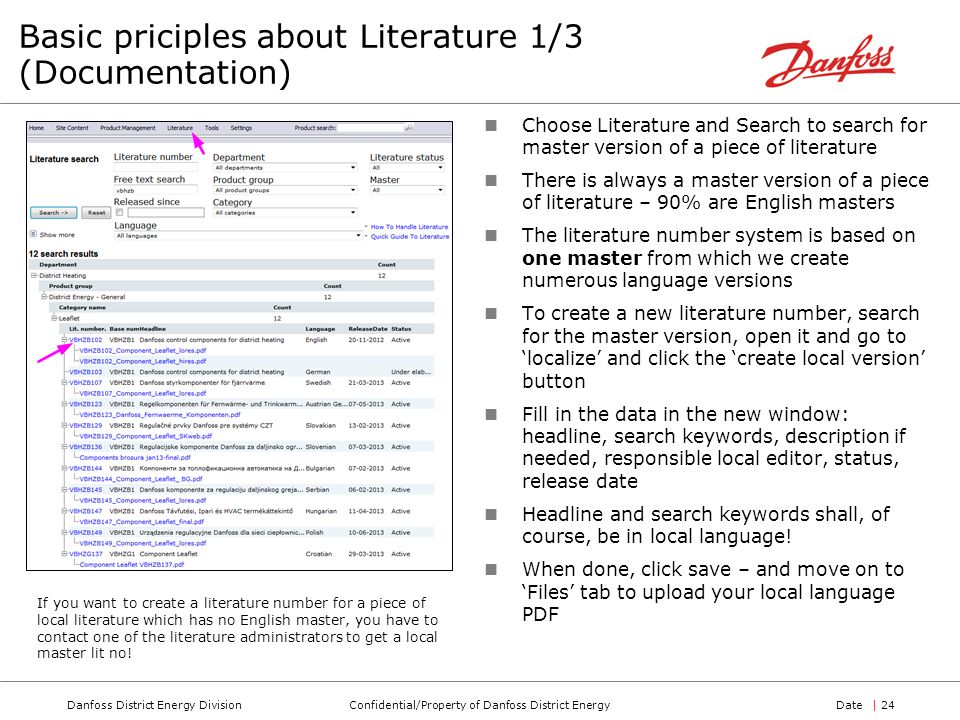Screen dimensions: 960x720
Task: Open Quick Guide To Literature link
Action: pyautogui.click(x=410, y=236)
